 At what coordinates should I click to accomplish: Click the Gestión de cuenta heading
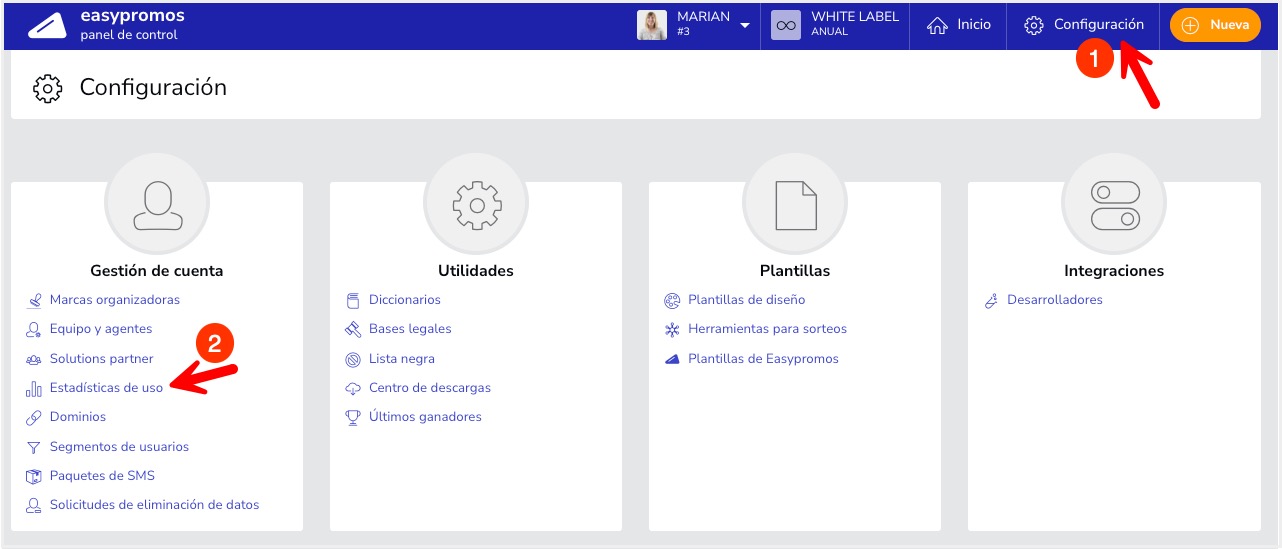(x=157, y=271)
